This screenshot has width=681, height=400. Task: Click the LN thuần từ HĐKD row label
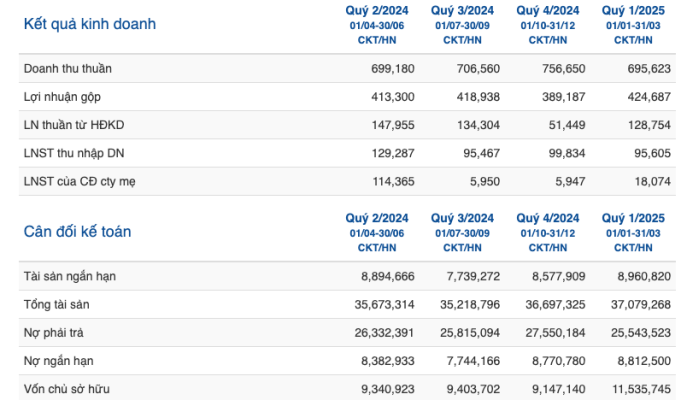click(74, 125)
